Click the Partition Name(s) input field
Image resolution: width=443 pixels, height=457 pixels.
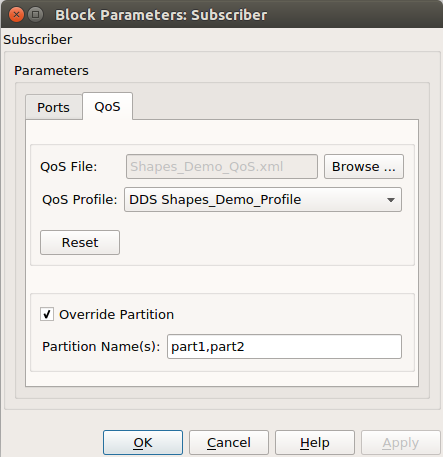(x=284, y=347)
